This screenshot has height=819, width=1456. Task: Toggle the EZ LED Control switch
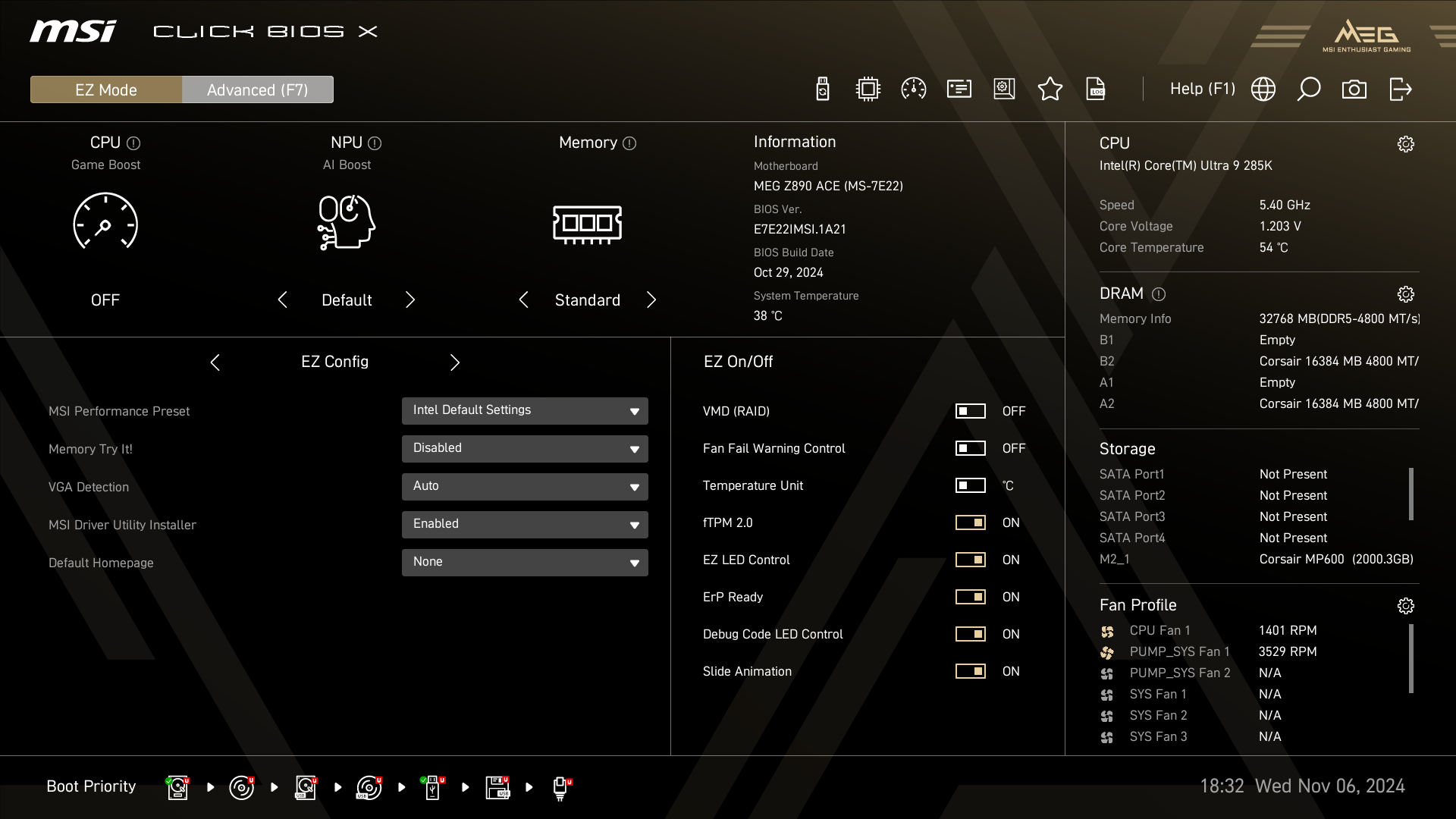(x=971, y=560)
